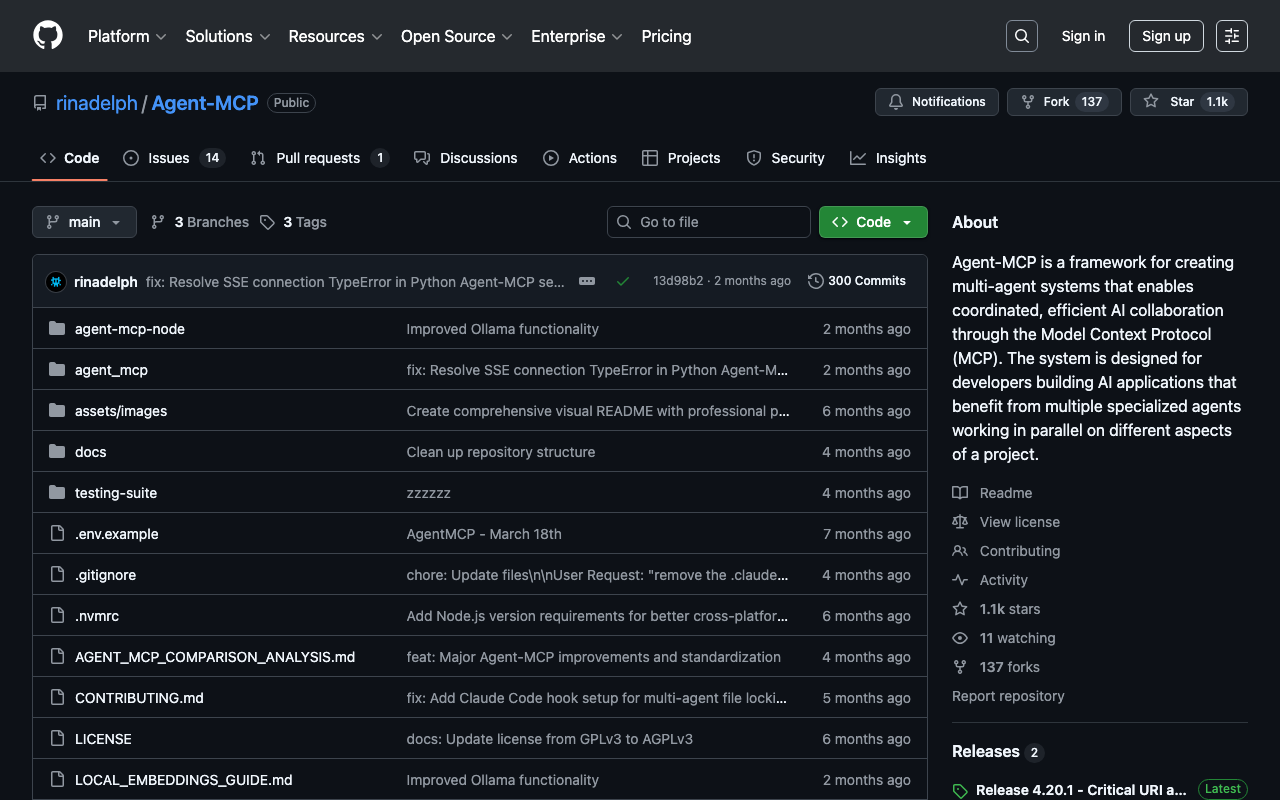Click the green commit status checkmark

[623, 281]
